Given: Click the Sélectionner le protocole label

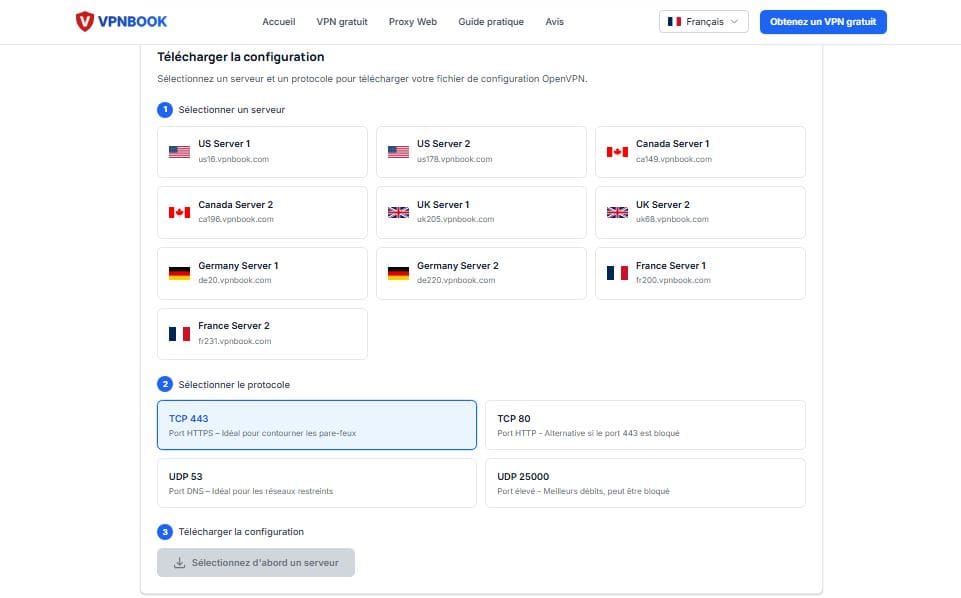Looking at the screenshot, I should click(x=234, y=385).
